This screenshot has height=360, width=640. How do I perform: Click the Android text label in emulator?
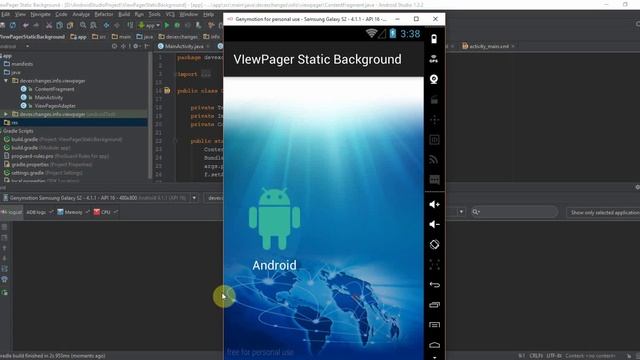pyautogui.click(x=274, y=265)
